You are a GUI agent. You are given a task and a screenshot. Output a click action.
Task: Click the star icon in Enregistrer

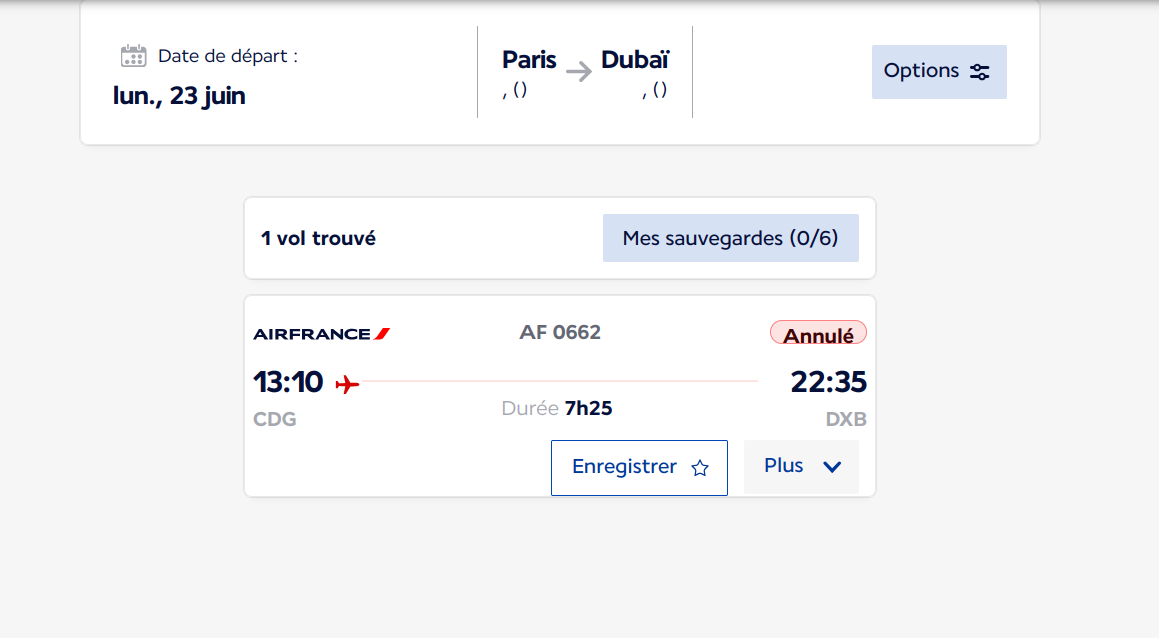pyautogui.click(x=700, y=468)
